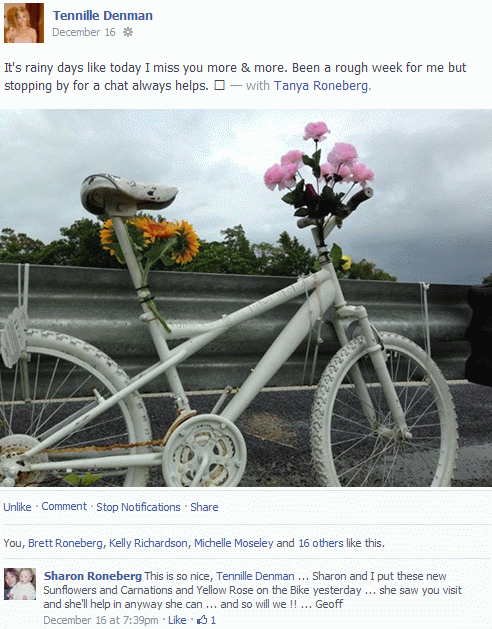
Task: Click Comment under the photo
Action: pos(64,507)
